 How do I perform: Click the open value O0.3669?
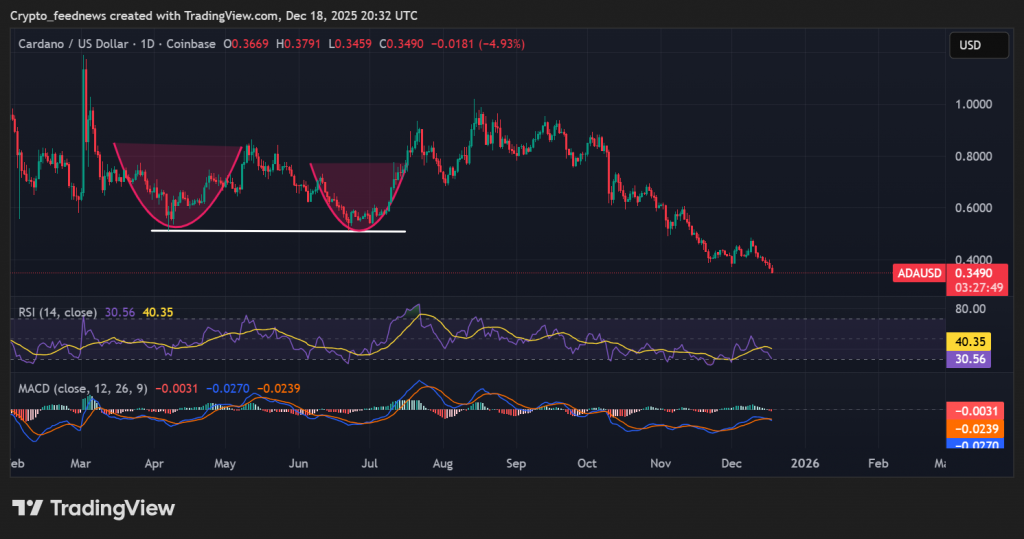click(x=246, y=44)
